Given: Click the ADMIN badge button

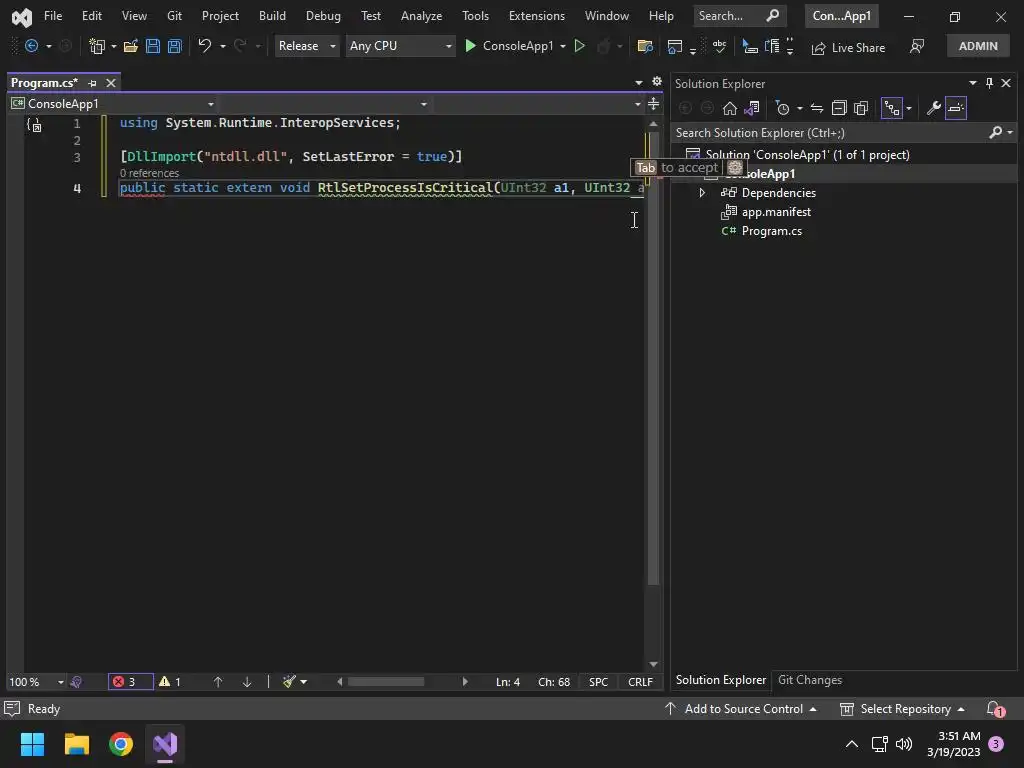Looking at the screenshot, I should [978, 46].
